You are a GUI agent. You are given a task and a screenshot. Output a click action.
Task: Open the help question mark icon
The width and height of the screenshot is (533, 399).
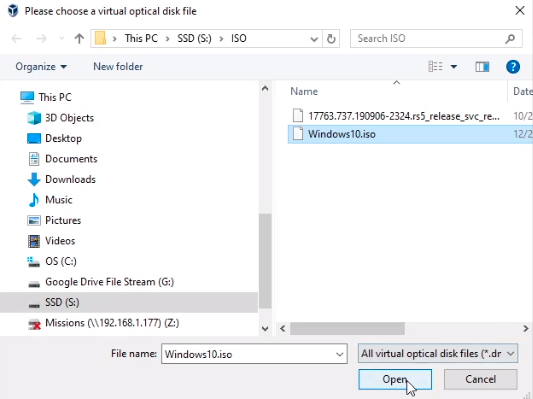pyautogui.click(x=513, y=67)
